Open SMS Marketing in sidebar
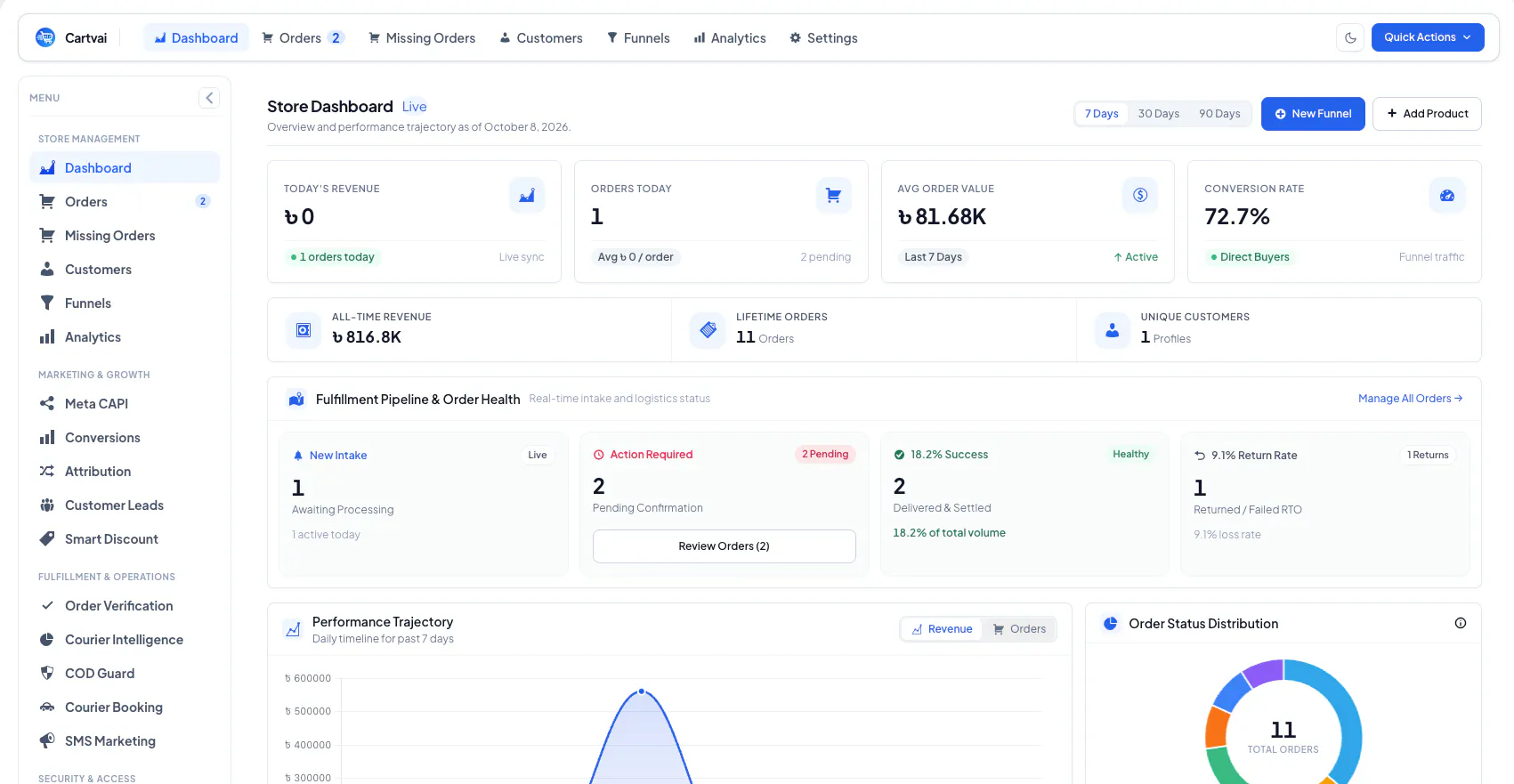This screenshot has width=1514, height=784. 125,741
